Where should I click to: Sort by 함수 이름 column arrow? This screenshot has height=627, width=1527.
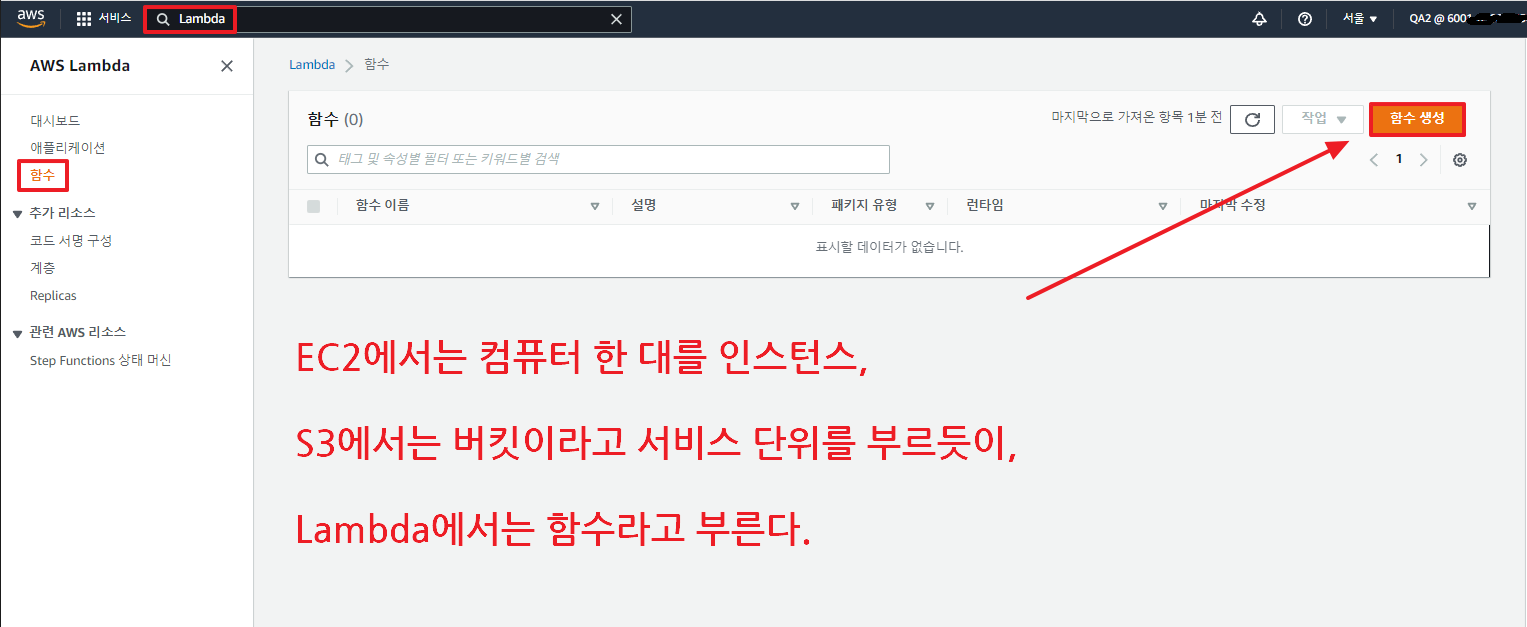coord(595,206)
